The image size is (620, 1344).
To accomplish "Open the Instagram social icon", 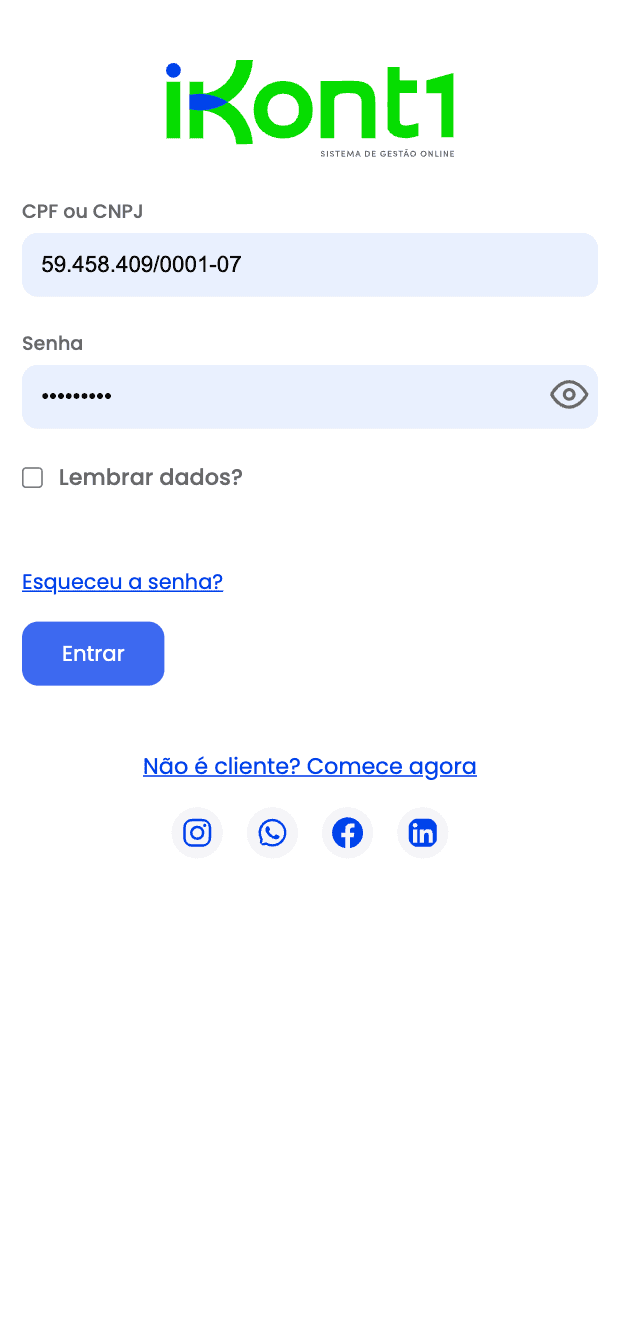I will (197, 832).
